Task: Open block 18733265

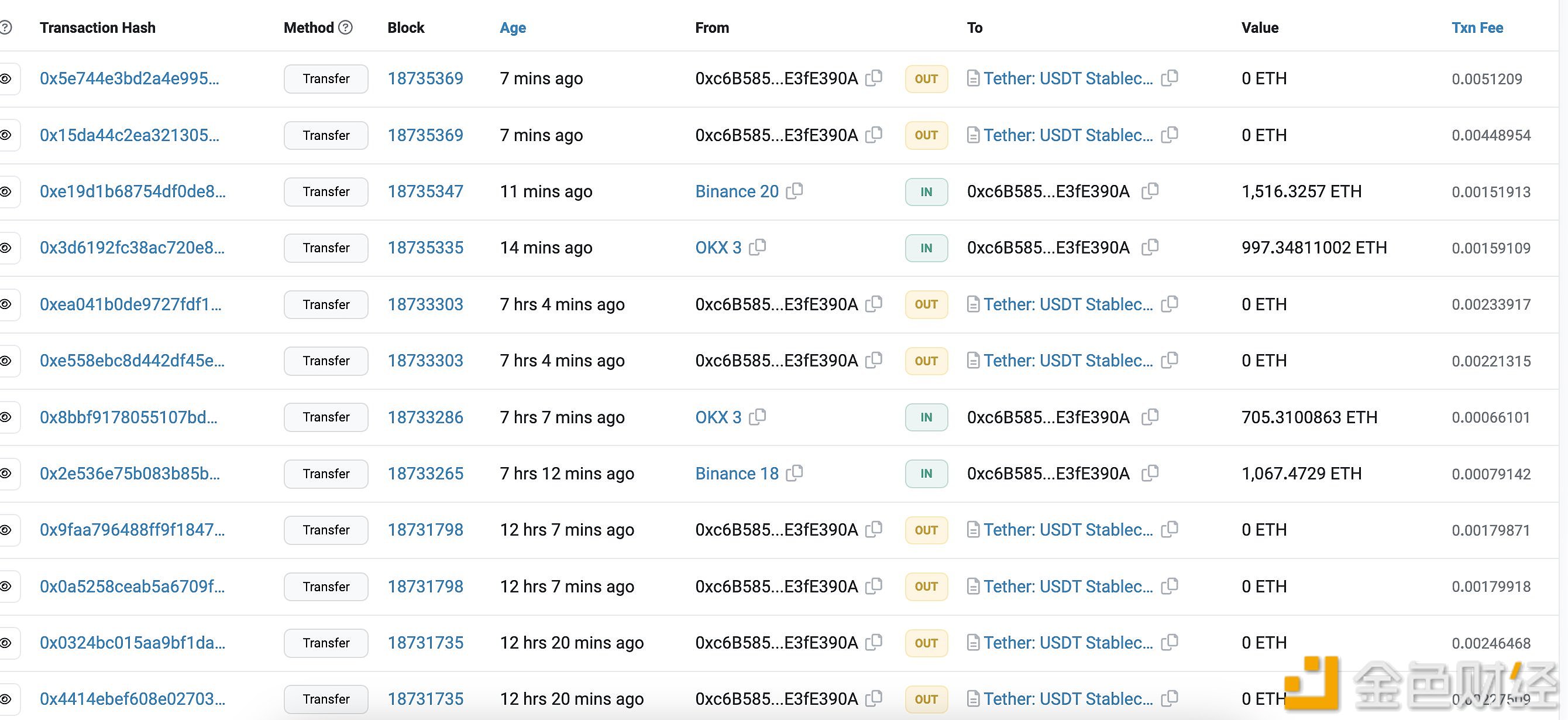Action: tap(425, 474)
